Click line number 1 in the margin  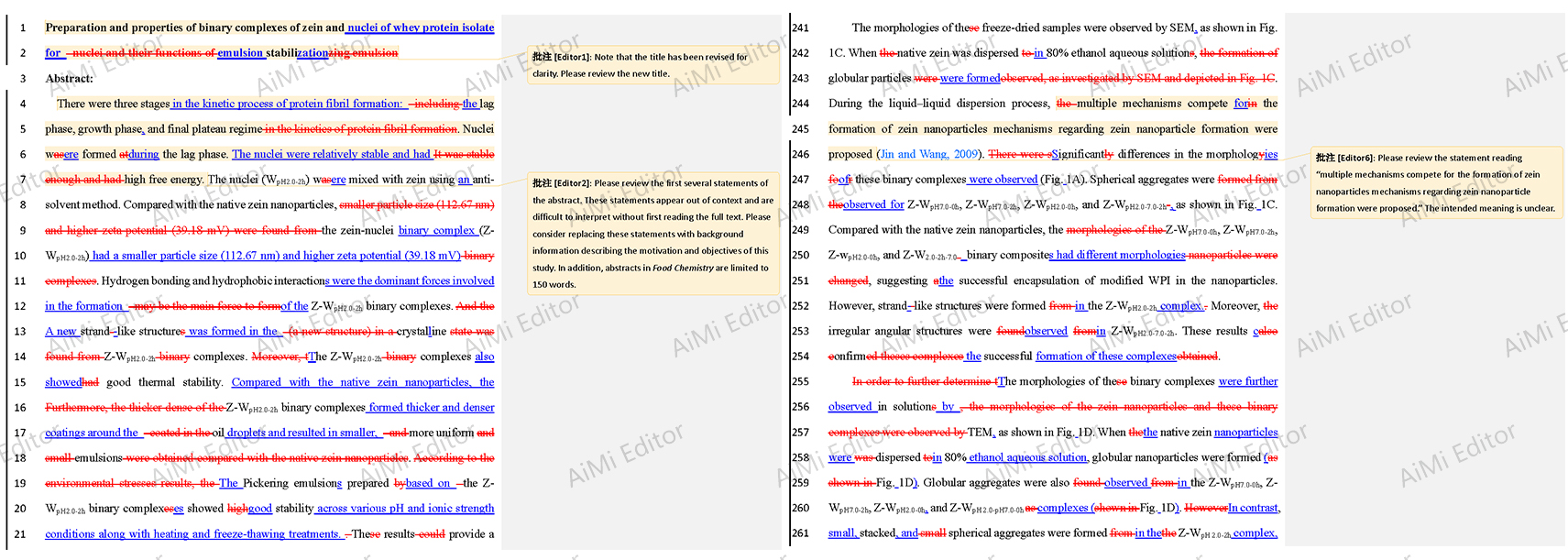pyautogui.click(x=23, y=28)
